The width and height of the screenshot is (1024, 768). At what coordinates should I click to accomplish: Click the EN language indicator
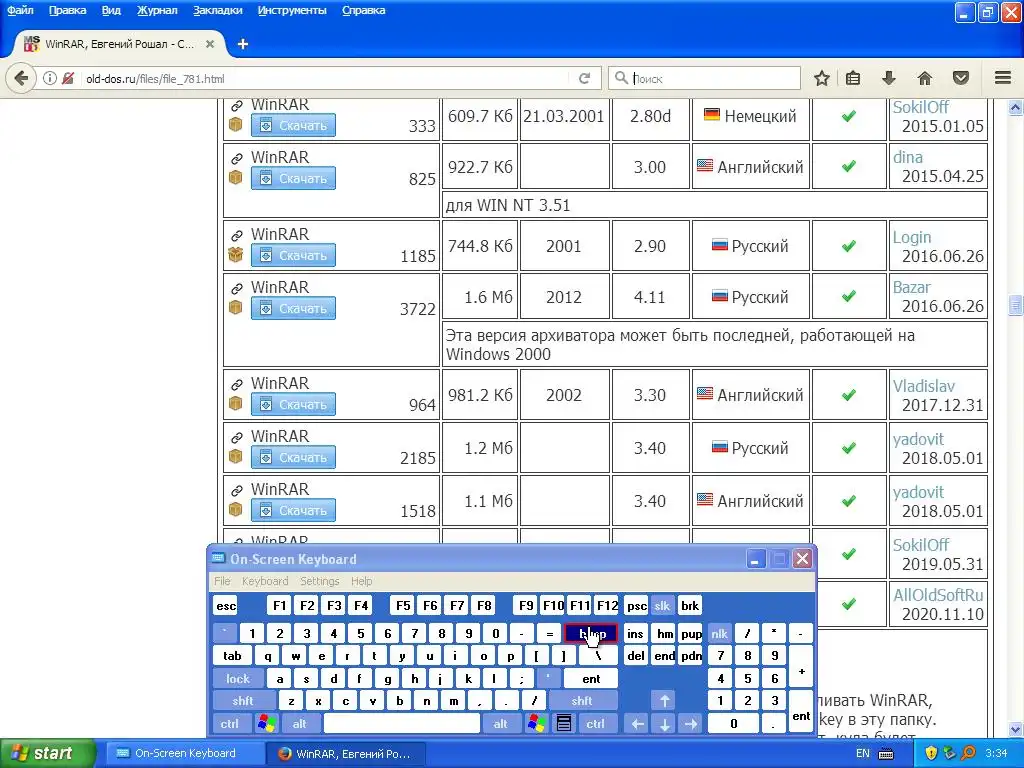(863, 753)
